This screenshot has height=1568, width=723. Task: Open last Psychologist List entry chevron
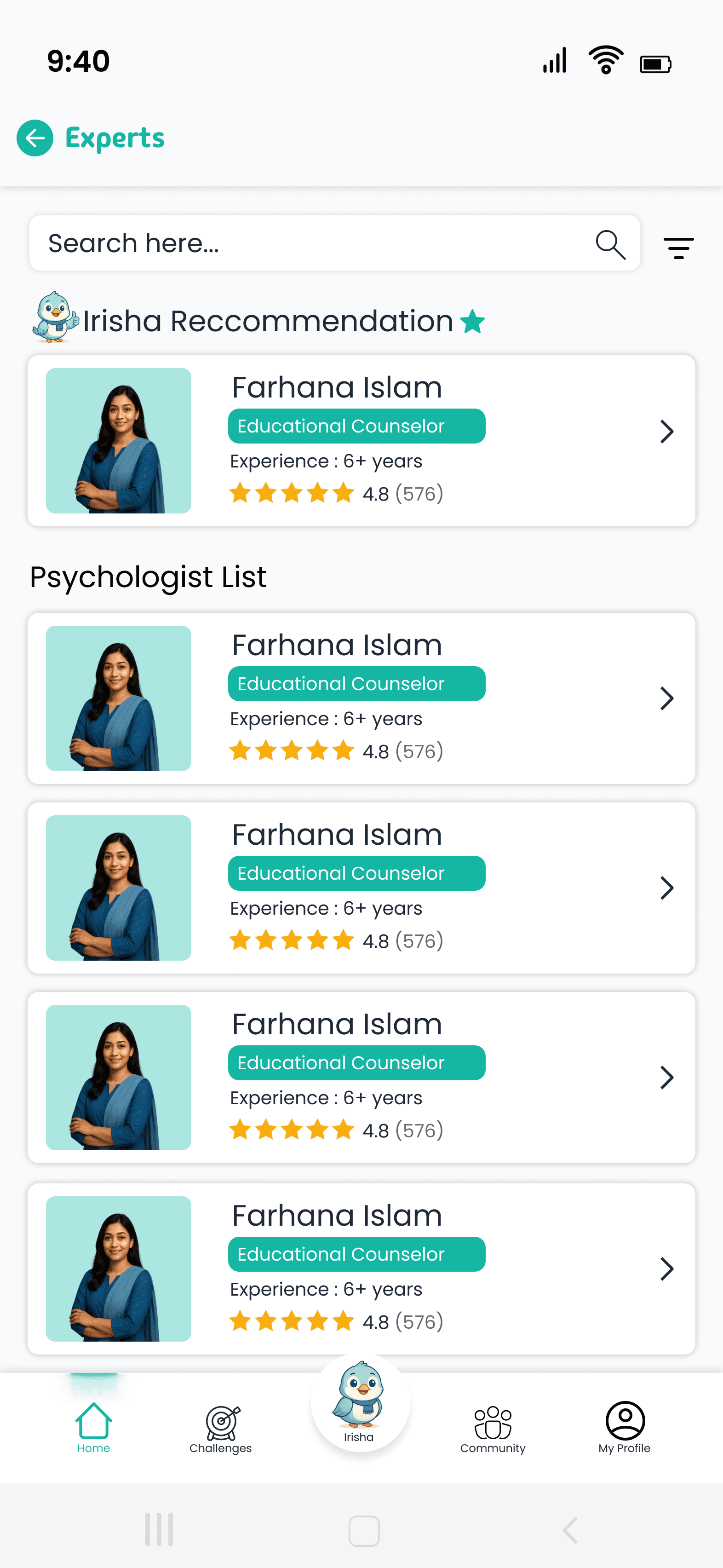click(x=667, y=1269)
